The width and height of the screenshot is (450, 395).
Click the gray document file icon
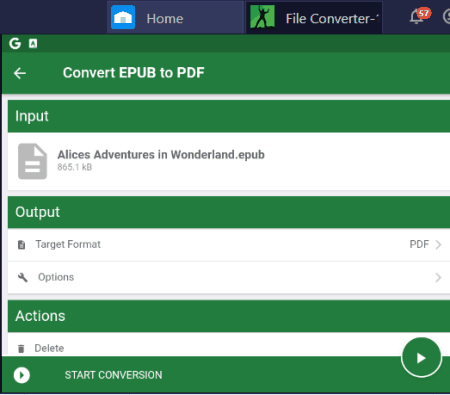click(32, 161)
